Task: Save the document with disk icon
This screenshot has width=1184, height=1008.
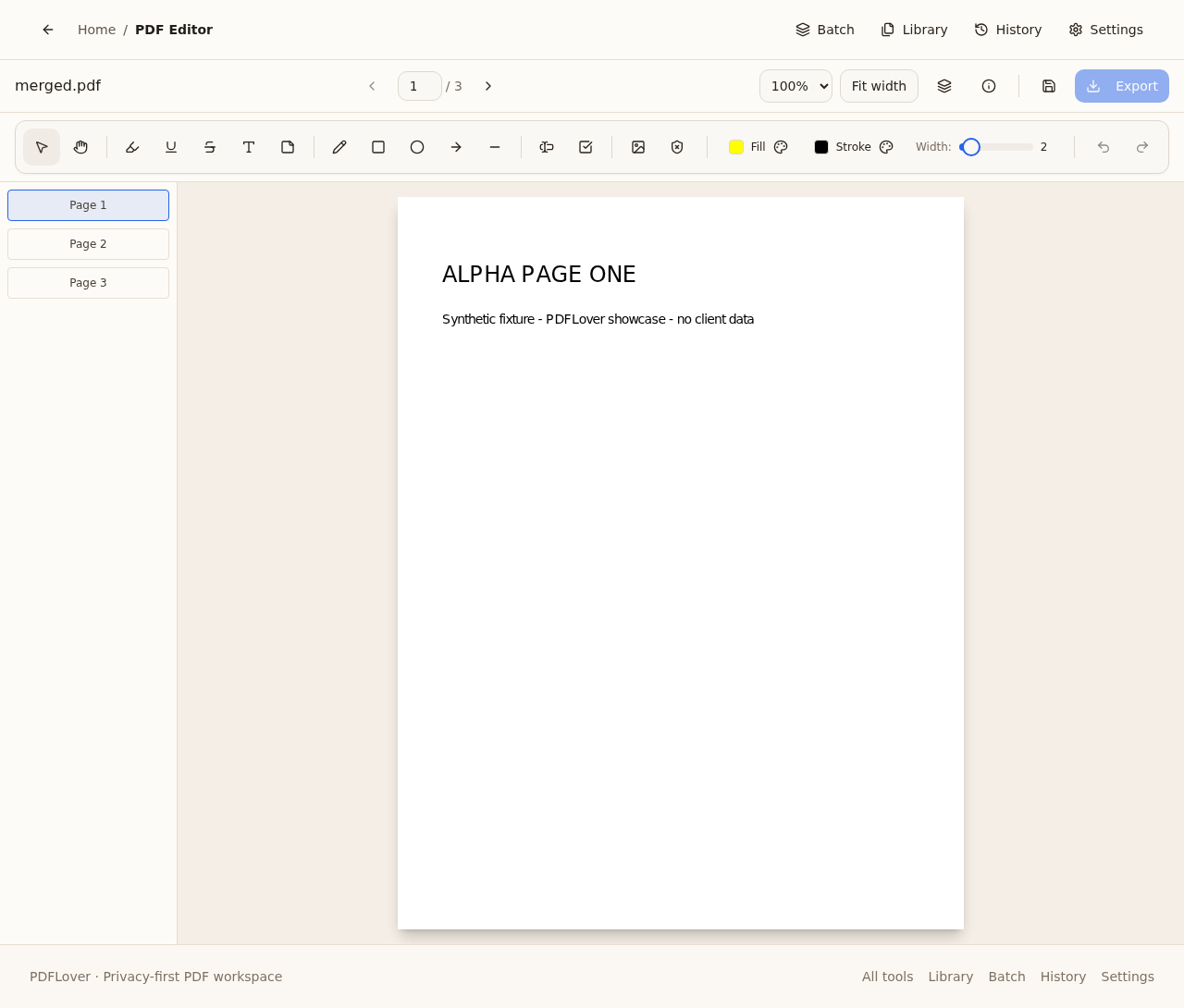Action: point(1049,86)
